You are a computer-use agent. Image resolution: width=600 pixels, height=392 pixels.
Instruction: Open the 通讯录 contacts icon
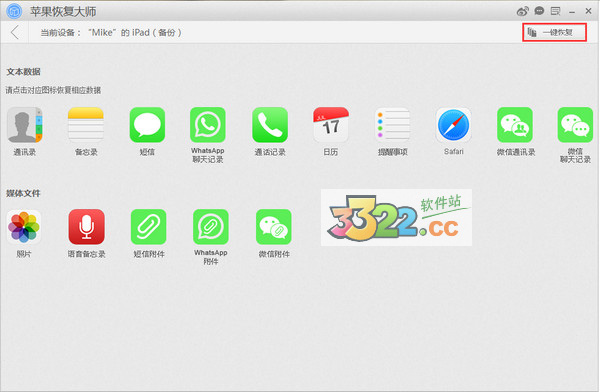24,125
